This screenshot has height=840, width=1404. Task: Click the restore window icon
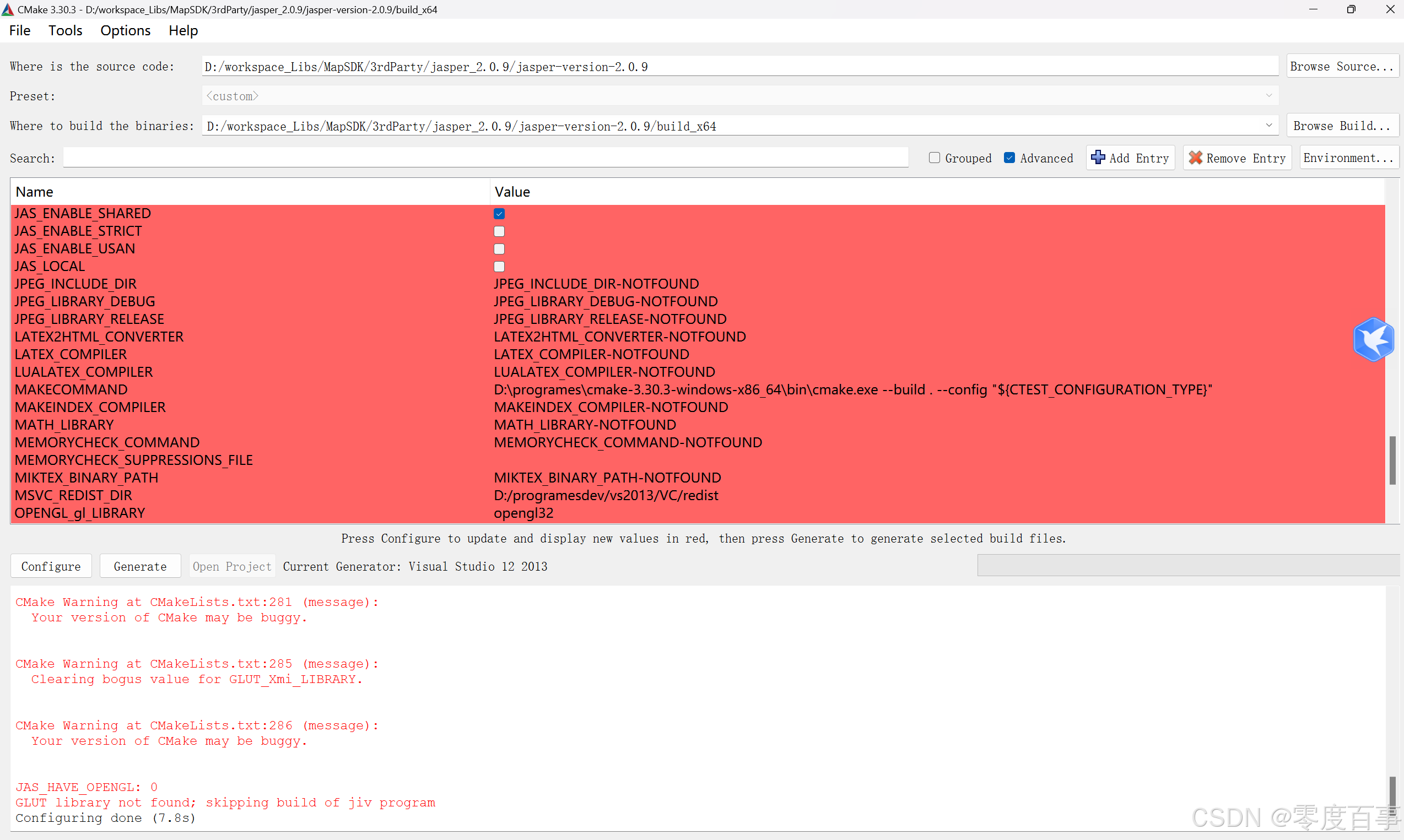tap(1351, 9)
